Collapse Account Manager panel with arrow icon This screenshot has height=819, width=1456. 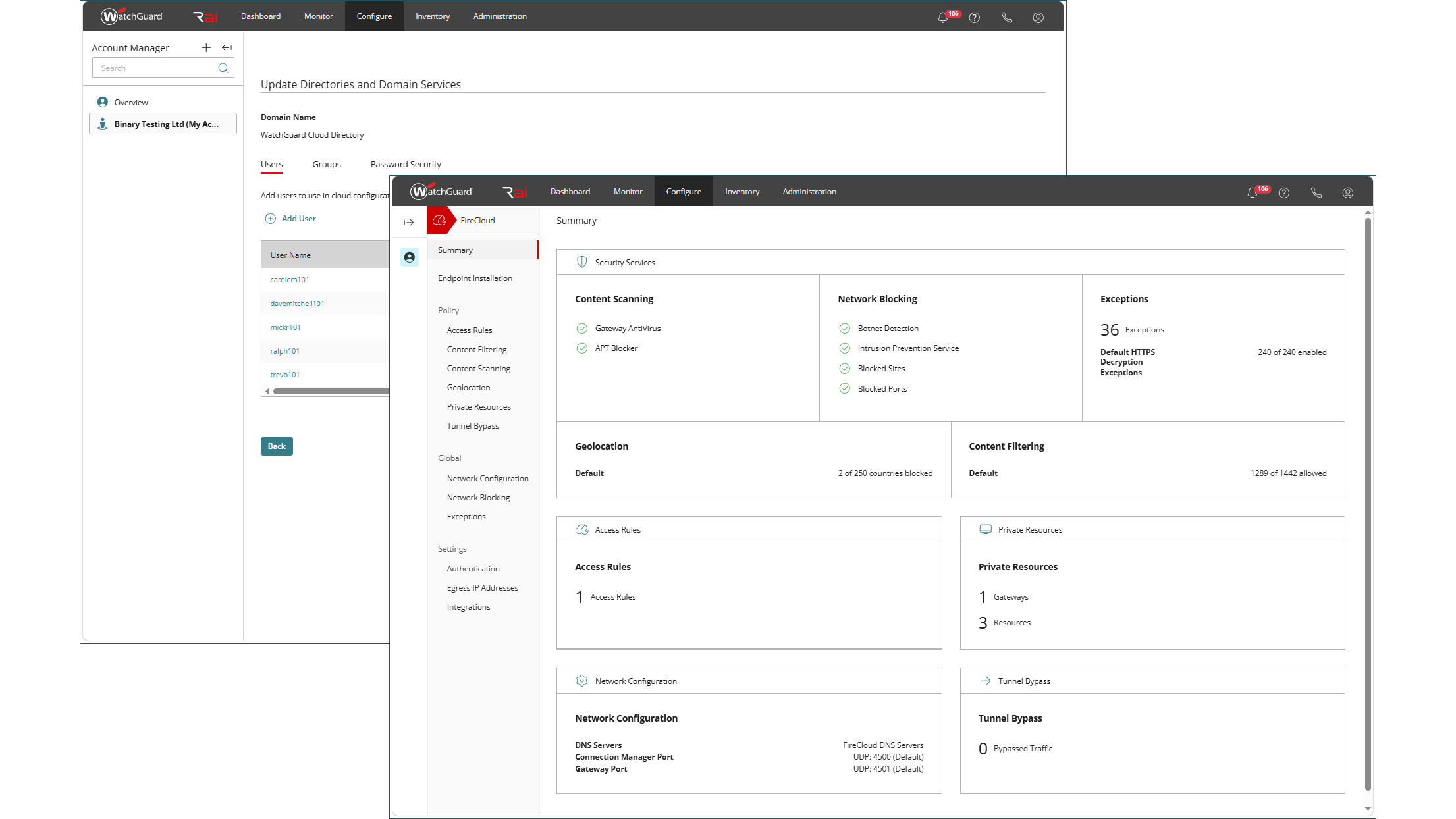[x=227, y=47]
